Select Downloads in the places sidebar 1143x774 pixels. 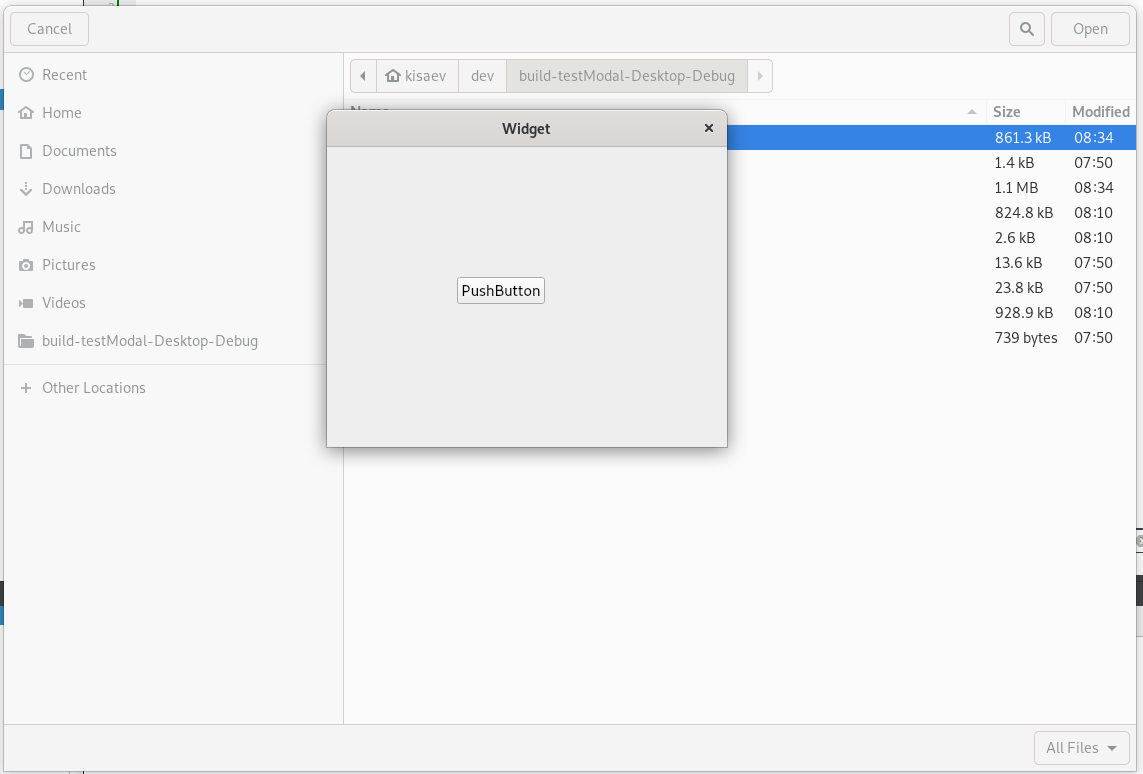click(78, 189)
